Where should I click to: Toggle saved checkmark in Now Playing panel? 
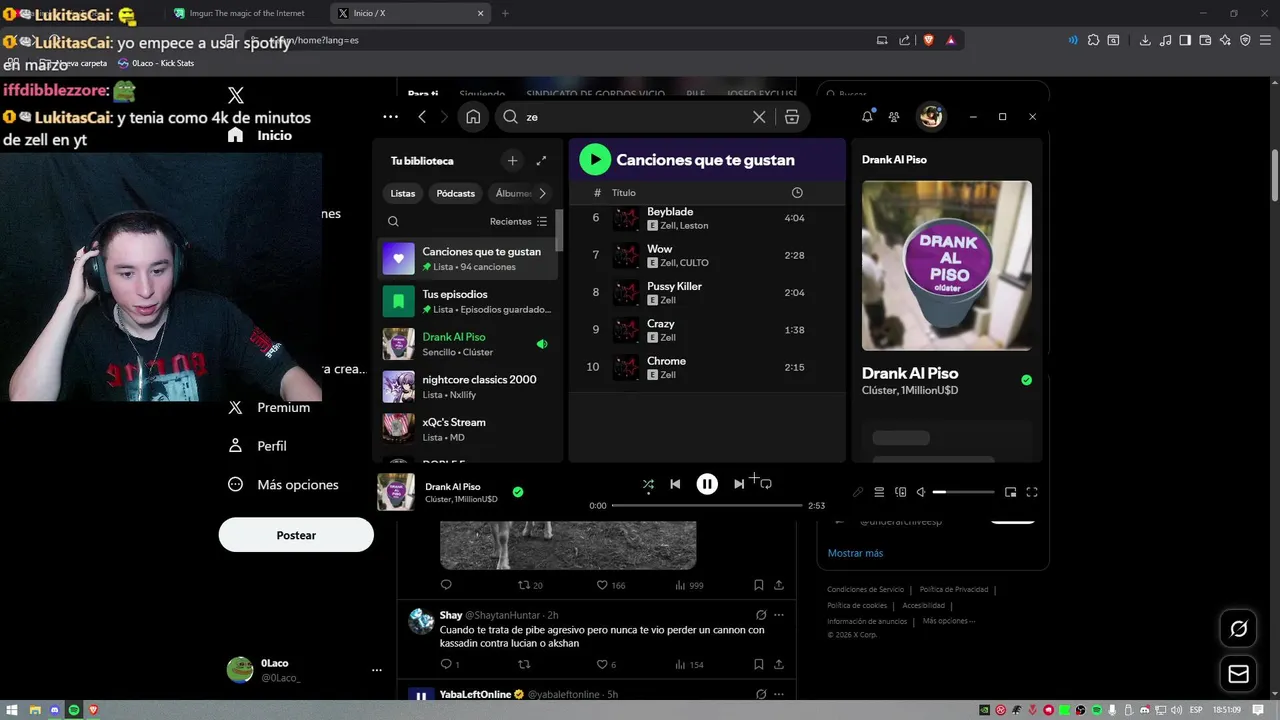tap(1026, 380)
